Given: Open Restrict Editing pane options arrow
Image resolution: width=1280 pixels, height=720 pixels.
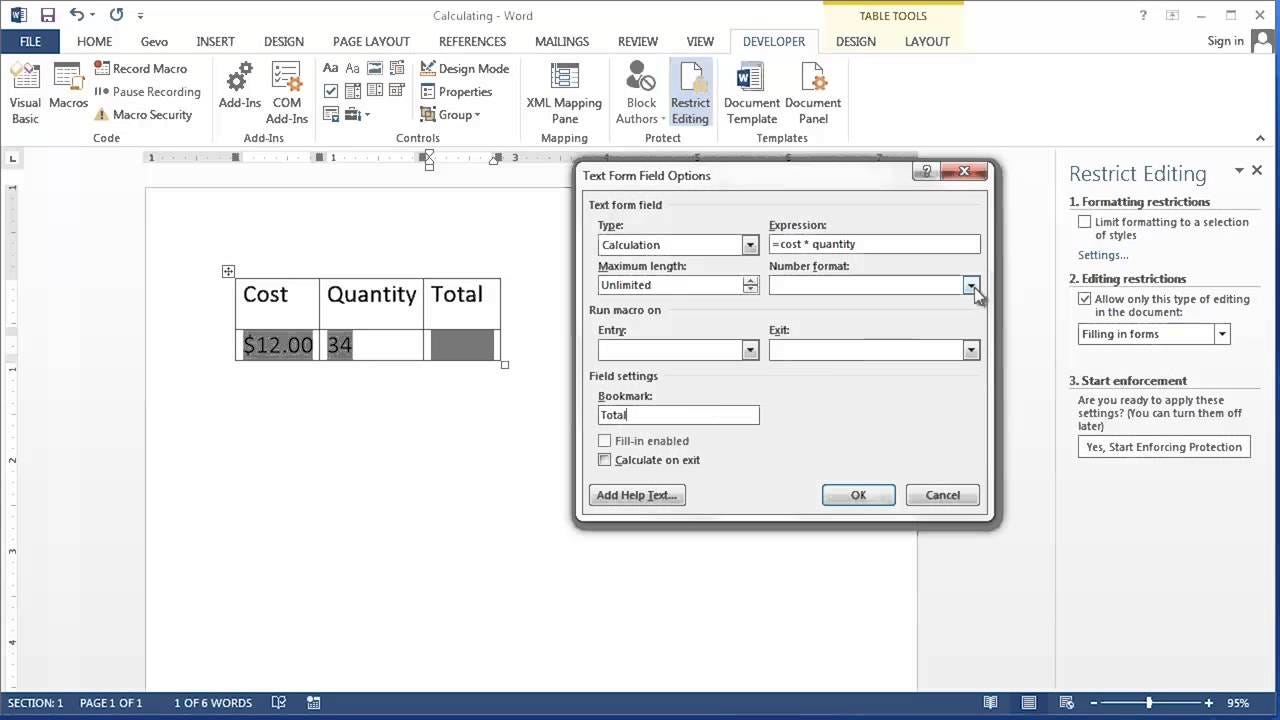Looking at the screenshot, I should 1239,171.
